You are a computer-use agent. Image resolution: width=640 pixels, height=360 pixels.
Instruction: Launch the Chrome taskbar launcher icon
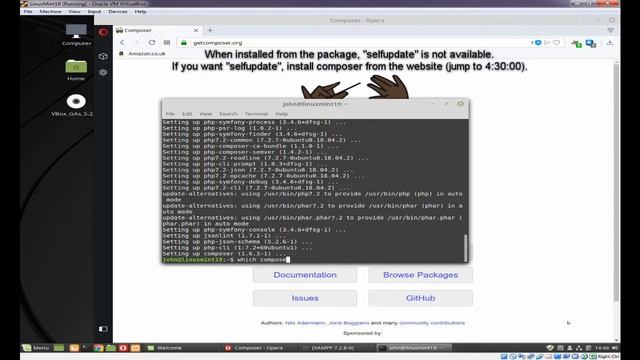pos(98,348)
